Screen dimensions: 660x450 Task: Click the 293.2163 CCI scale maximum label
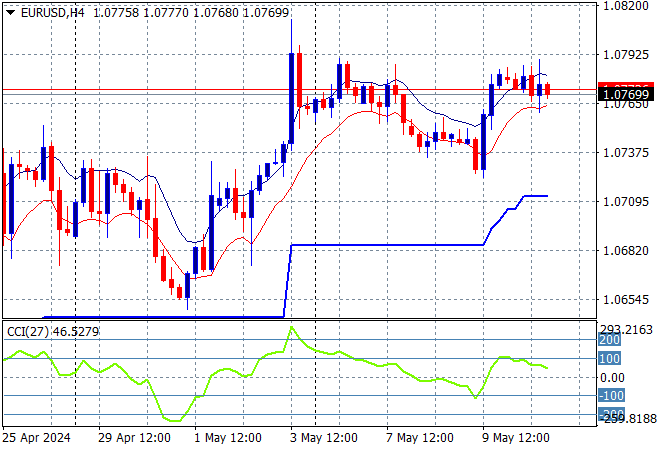(626, 330)
